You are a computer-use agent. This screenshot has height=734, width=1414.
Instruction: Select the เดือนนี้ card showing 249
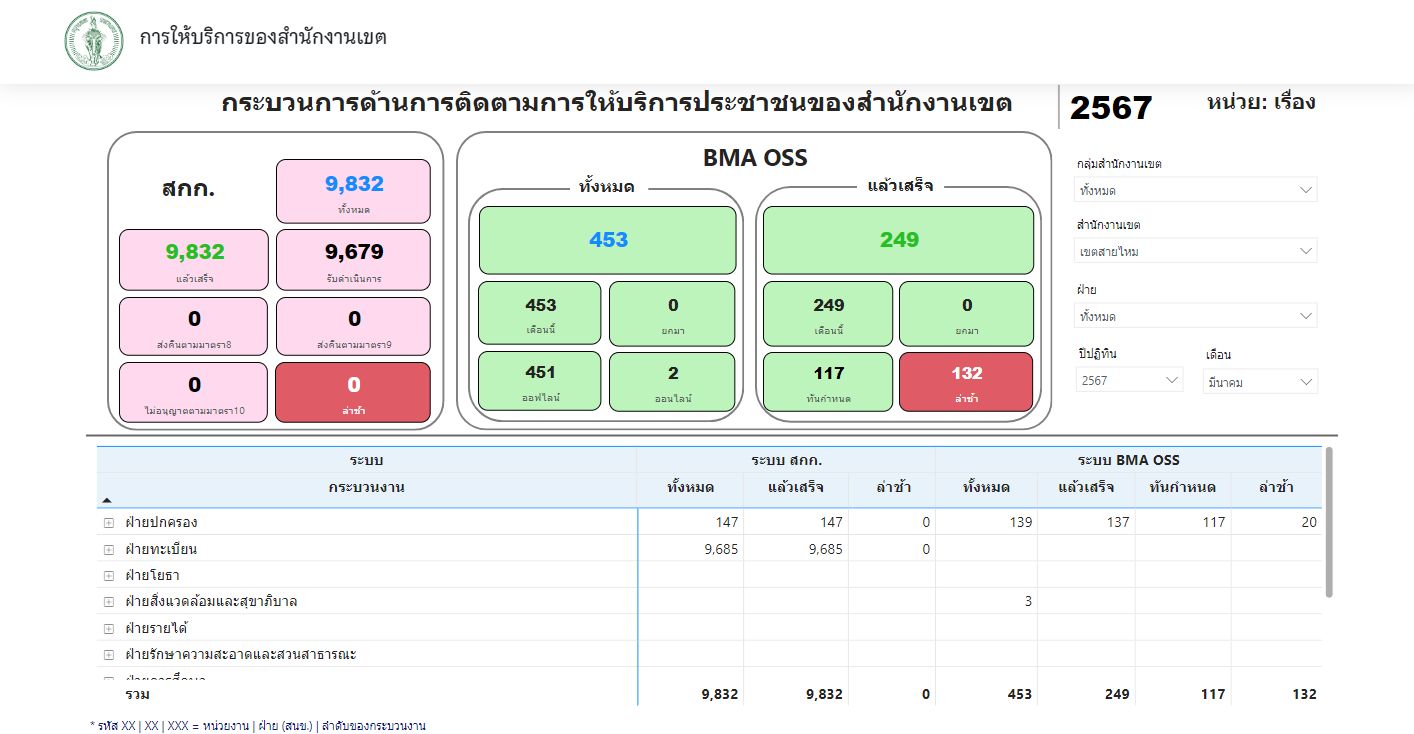(828, 313)
